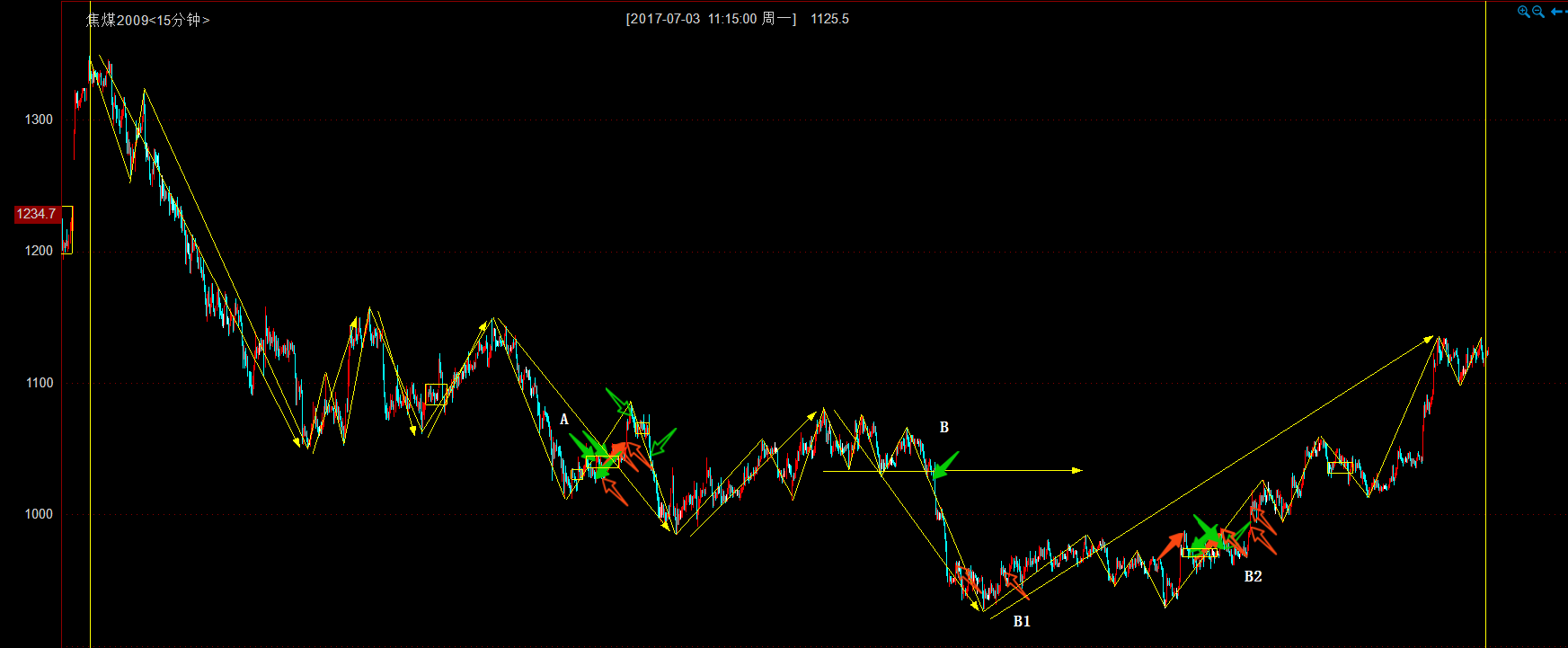This screenshot has height=648, width=1568.
Task: Click the 2017-07-03 11:15:00 timestamp readout
Action: (x=711, y=19)
